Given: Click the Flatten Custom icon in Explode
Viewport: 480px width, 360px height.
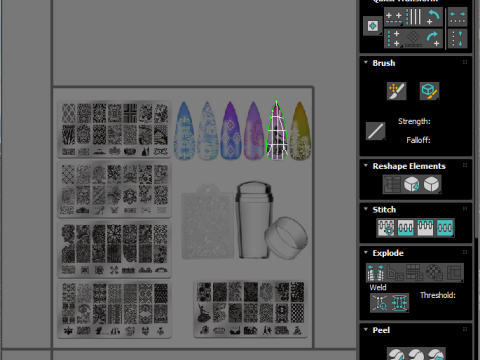Looking at the screenshot, I should click(454, 273).
